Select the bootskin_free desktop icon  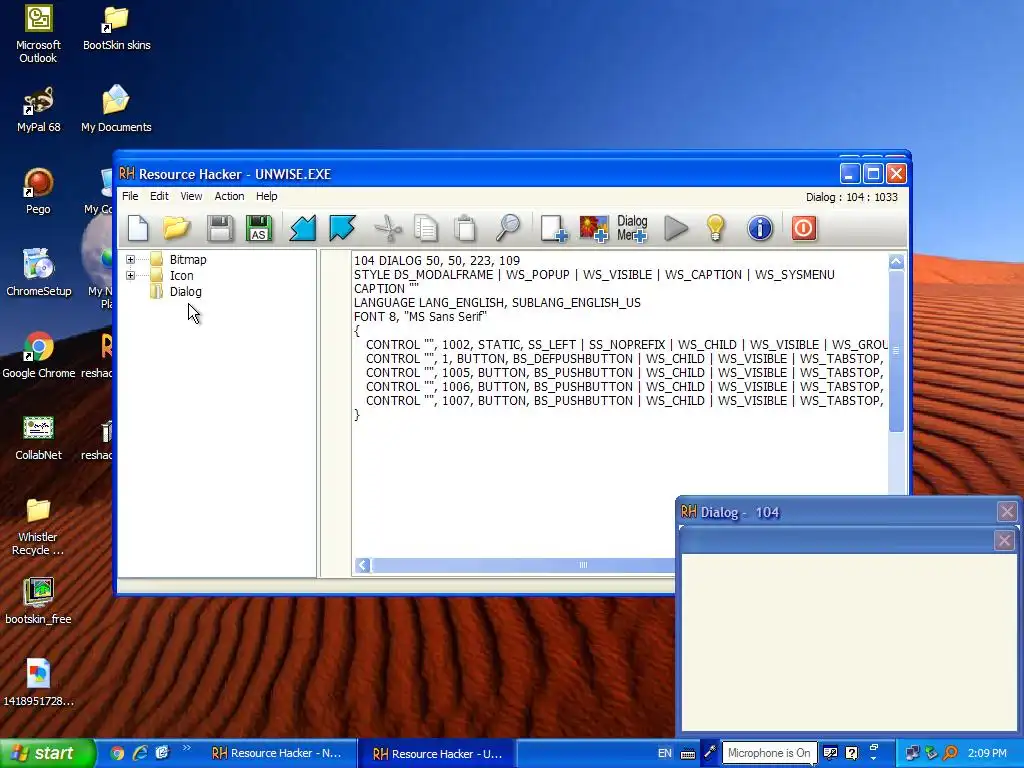click(38, 602)
